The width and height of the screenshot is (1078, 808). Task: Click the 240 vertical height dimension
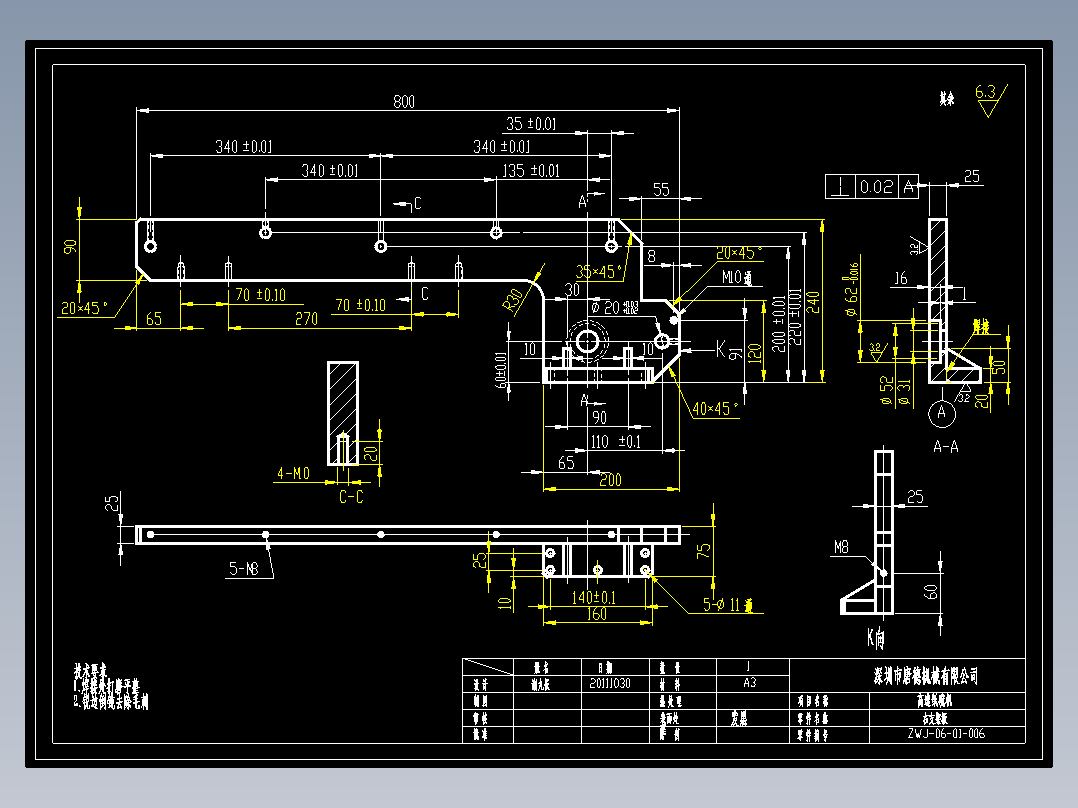(813, 303)
